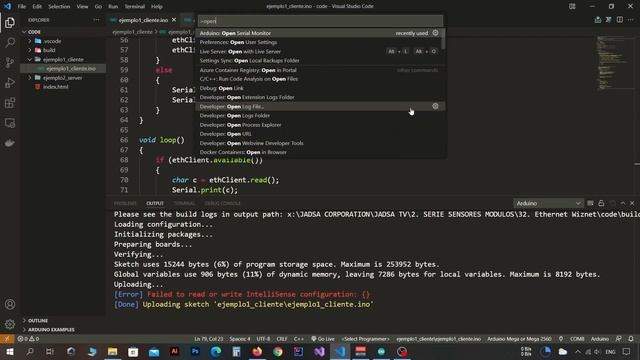Click the Arduino Upload icon in editor toolbar
This screenshot has height=360, width=640.
click(x=598, y=20)
